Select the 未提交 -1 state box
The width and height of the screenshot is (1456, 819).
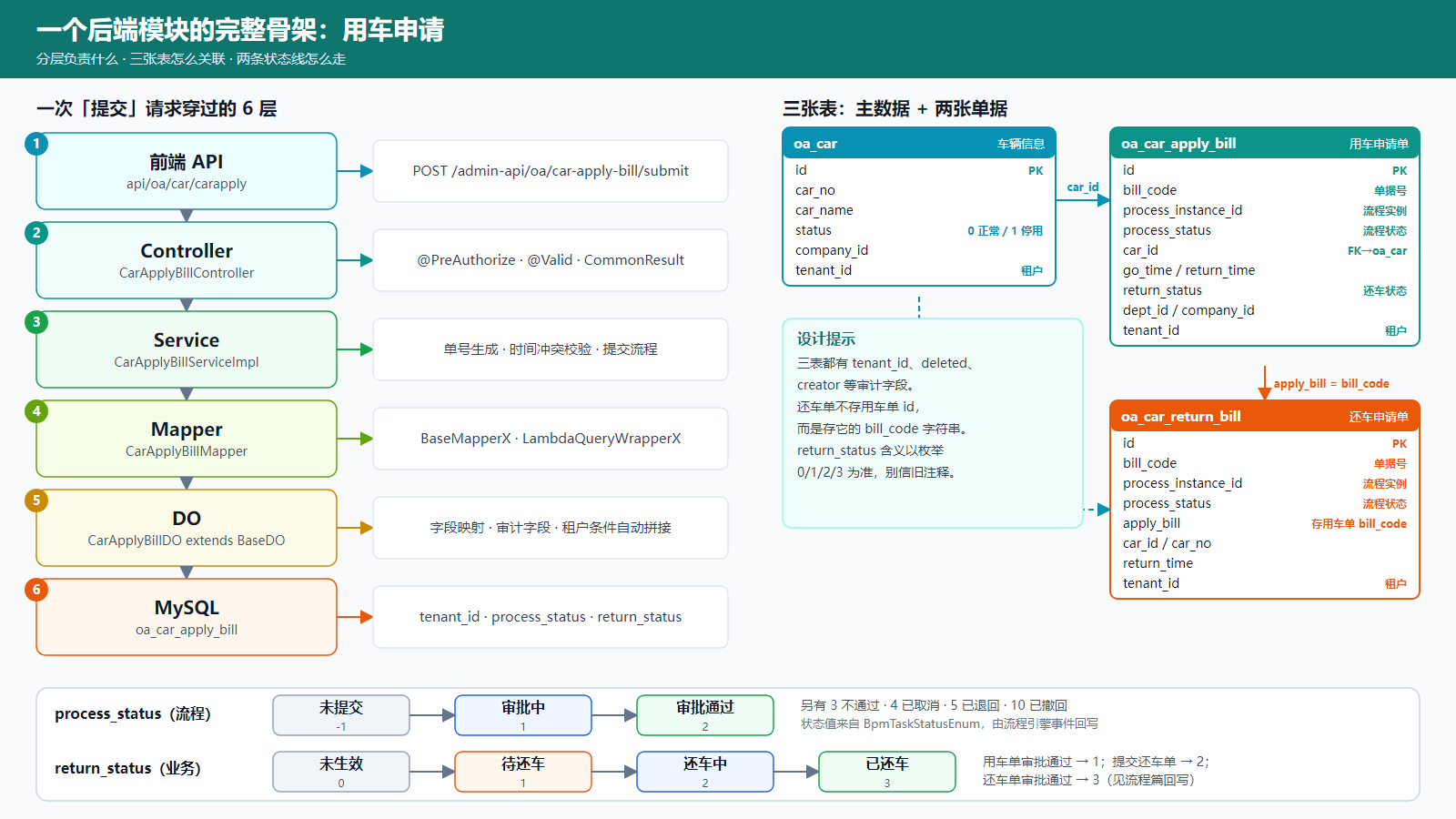(341, 715)
